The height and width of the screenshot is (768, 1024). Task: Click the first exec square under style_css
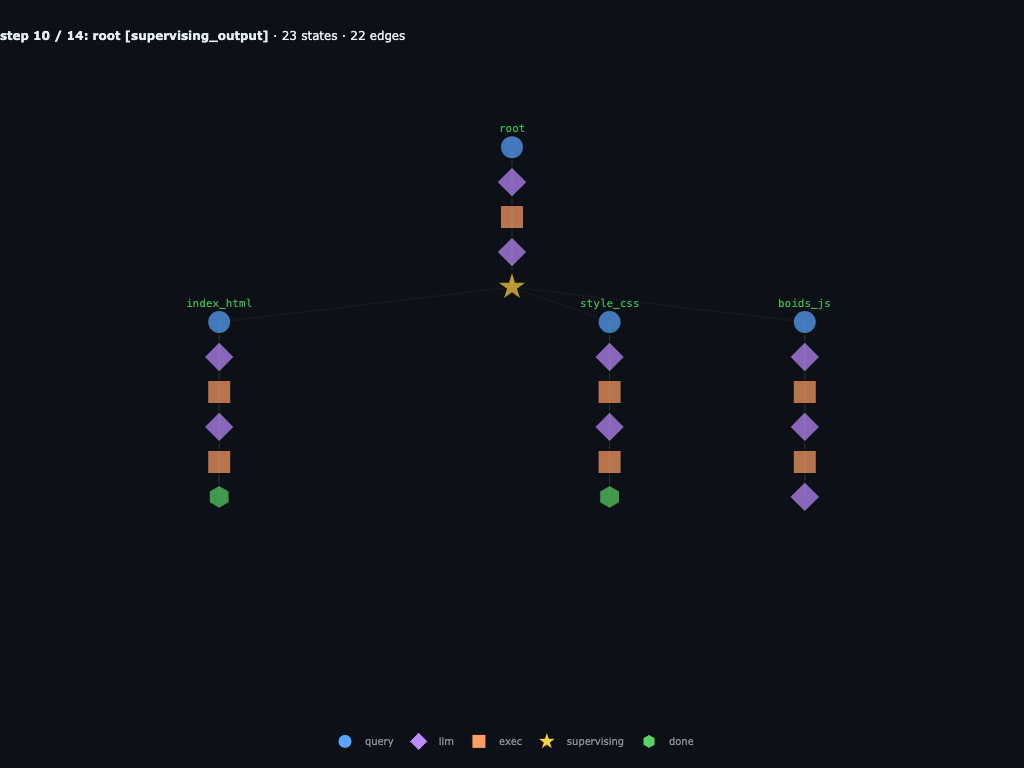coord(609,392)
